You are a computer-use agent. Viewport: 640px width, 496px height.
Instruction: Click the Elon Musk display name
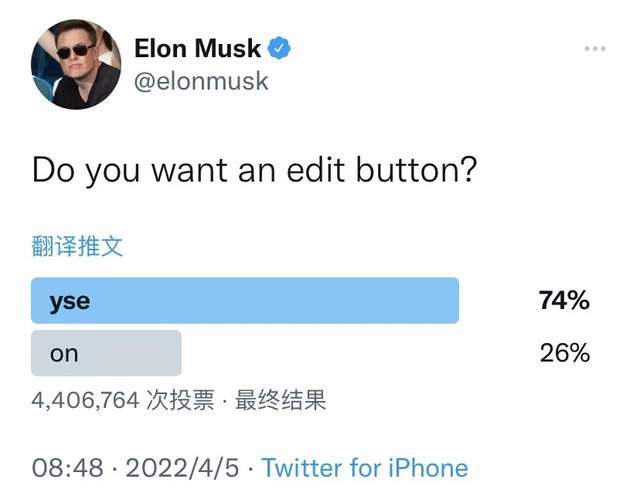pos(198,48)
